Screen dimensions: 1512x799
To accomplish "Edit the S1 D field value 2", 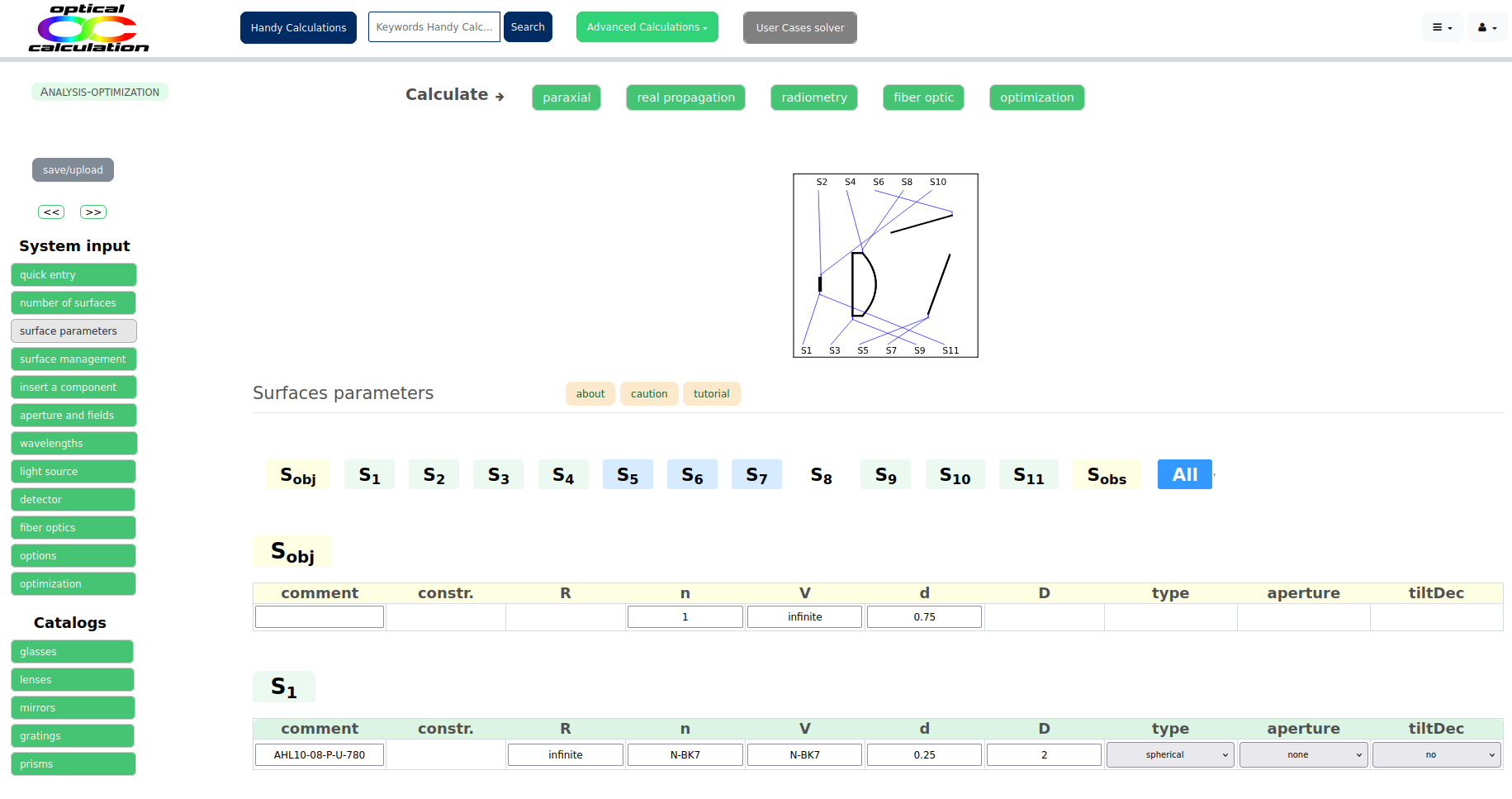I will 1044,754.
